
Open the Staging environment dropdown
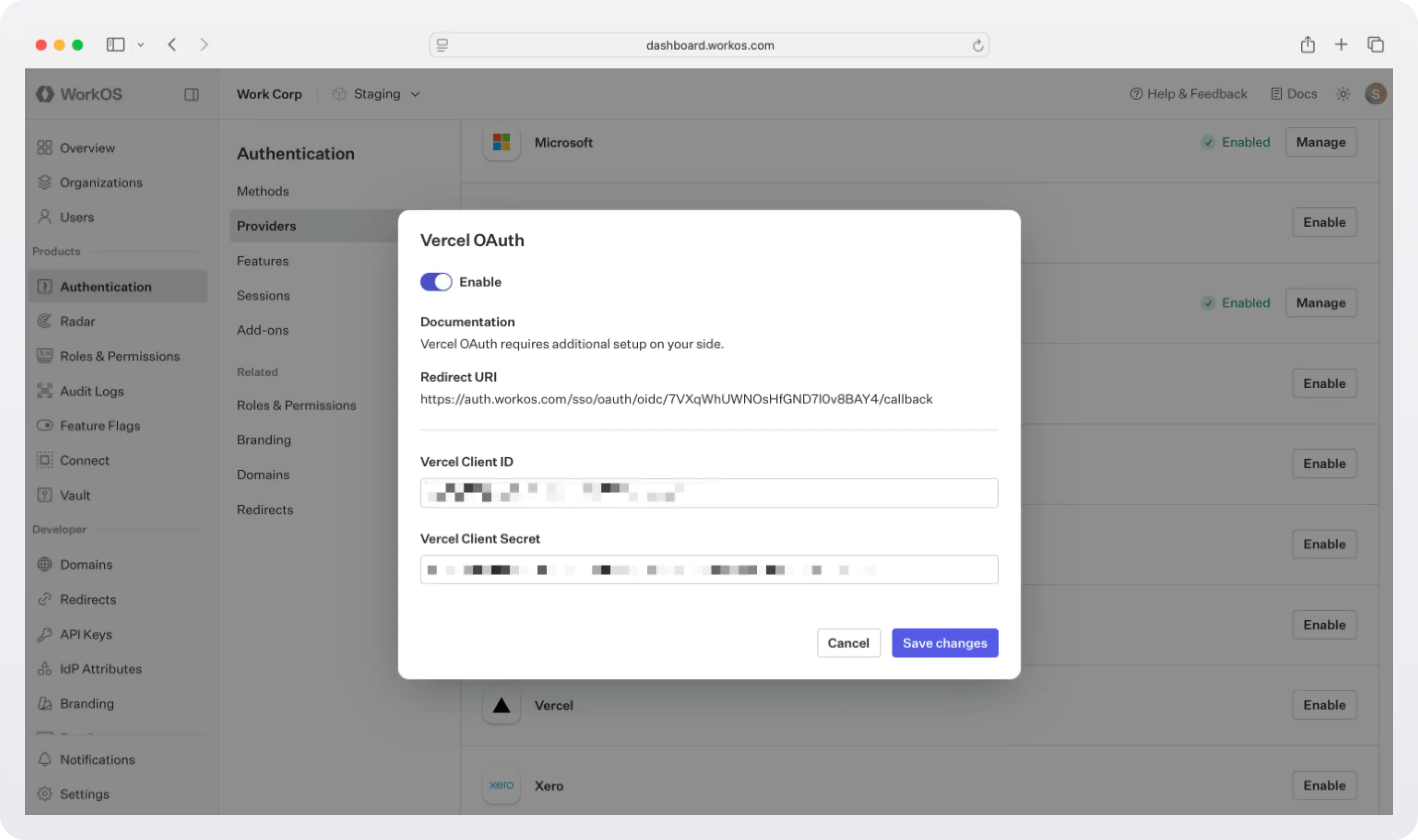(x=376, y=94)
